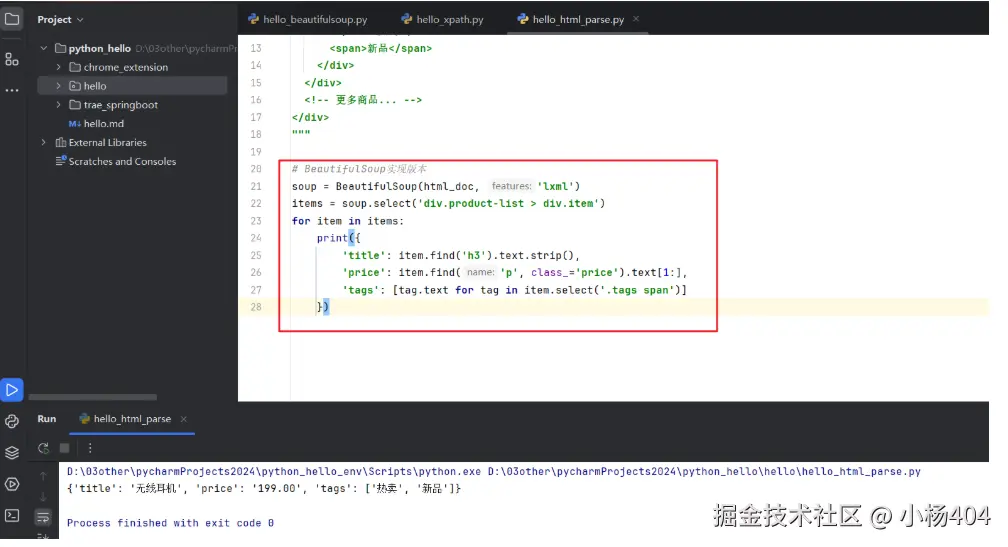Click the down arrow in Run console
The height and width of the screenshot is (547, 1008).
coord(43,496)
